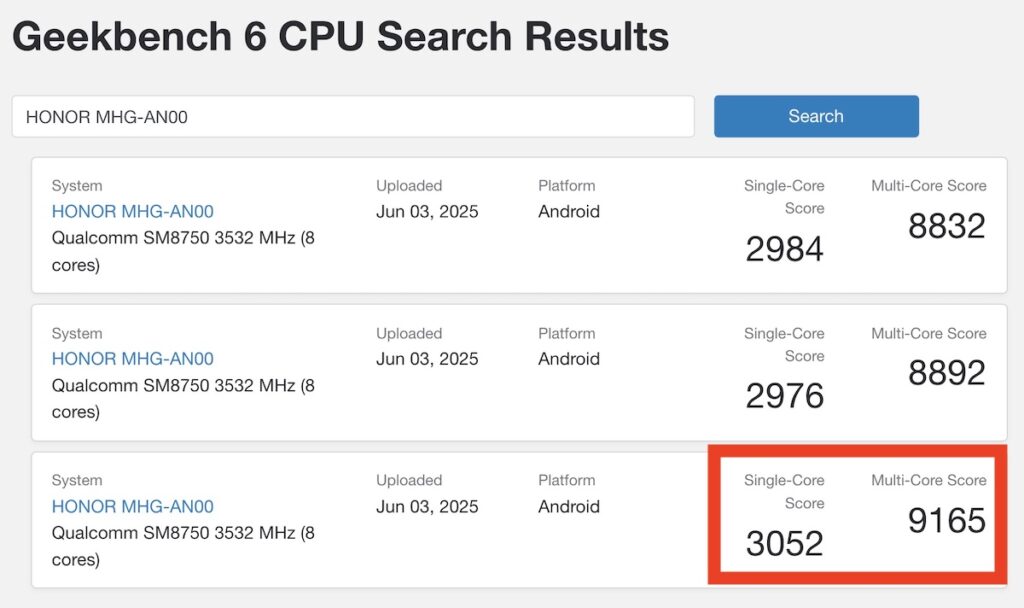Click Multi-Core Score label above 8832
The height and width of the screenshot is (608, 1024).
pos(929,185)
